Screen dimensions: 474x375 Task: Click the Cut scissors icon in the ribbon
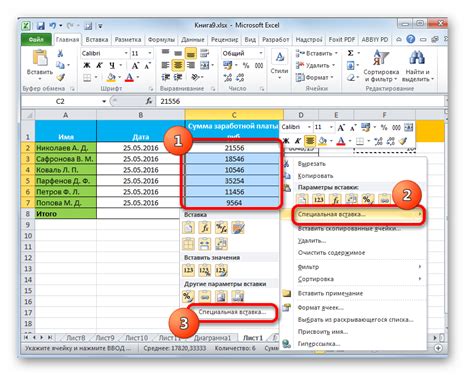pyautogui.click(x=60, y=53)
